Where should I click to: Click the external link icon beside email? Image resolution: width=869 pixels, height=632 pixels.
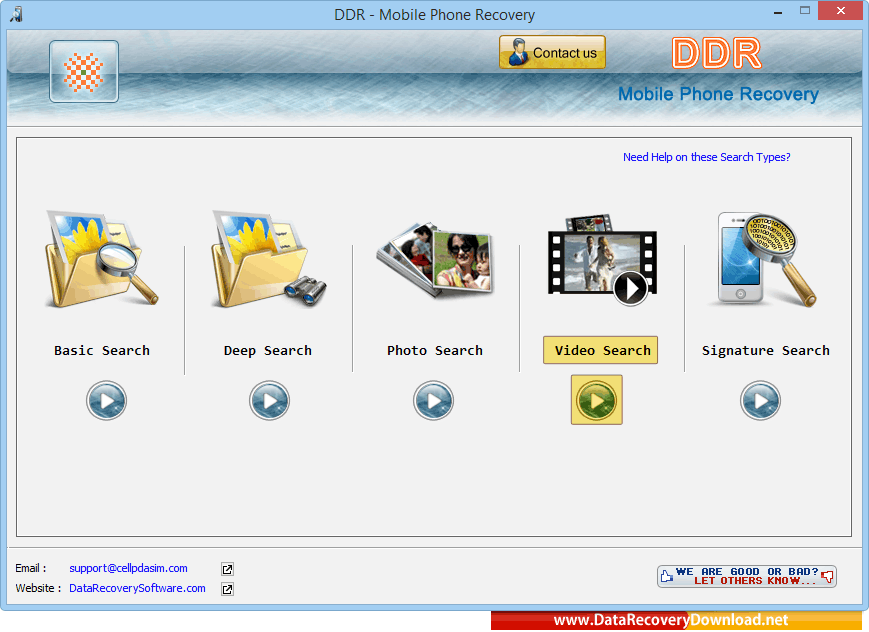pos(227,569)
